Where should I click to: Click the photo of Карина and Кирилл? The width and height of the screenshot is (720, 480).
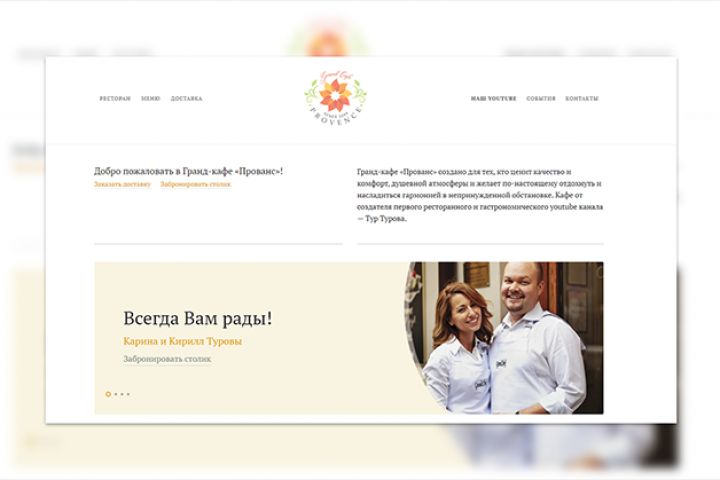click(504, 338)
